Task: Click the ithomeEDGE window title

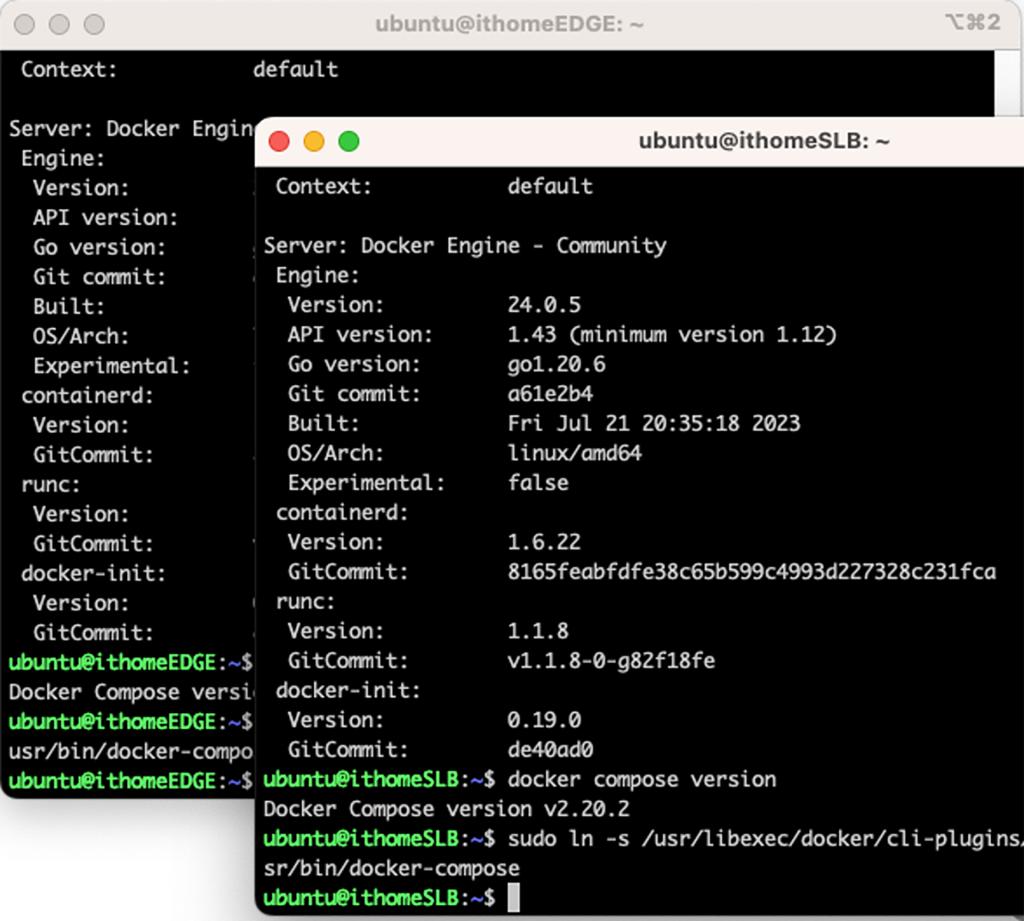Action: pos(509,24)
